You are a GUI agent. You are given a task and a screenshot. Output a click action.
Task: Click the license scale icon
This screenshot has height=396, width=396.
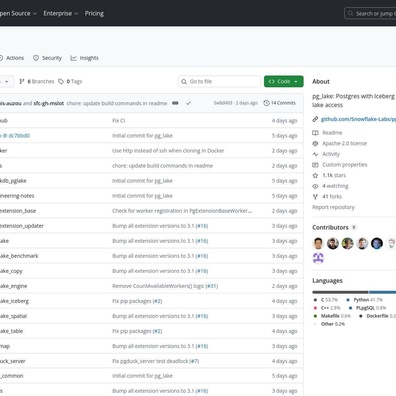315,143
